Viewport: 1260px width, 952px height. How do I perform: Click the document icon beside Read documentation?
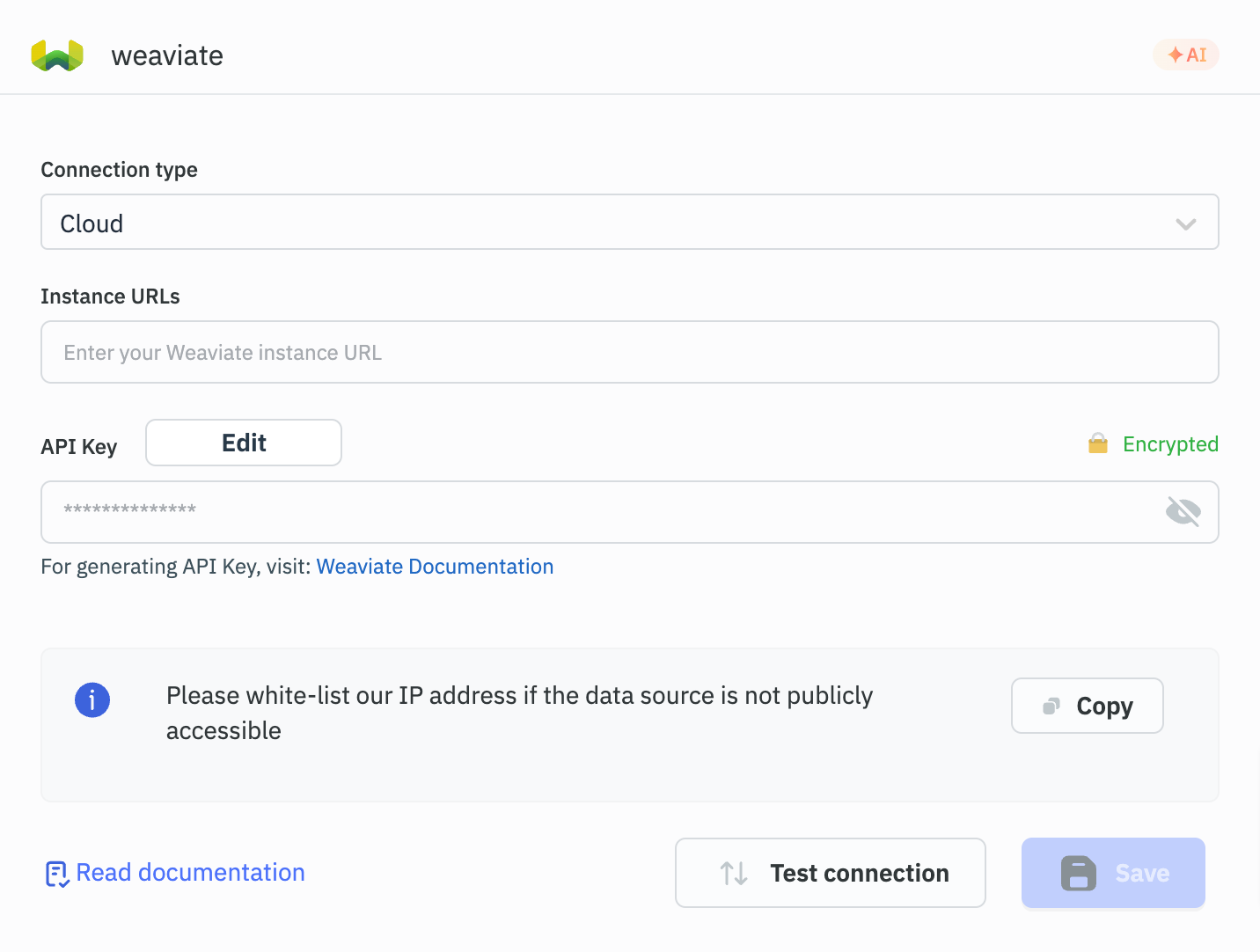pos(56,873)
